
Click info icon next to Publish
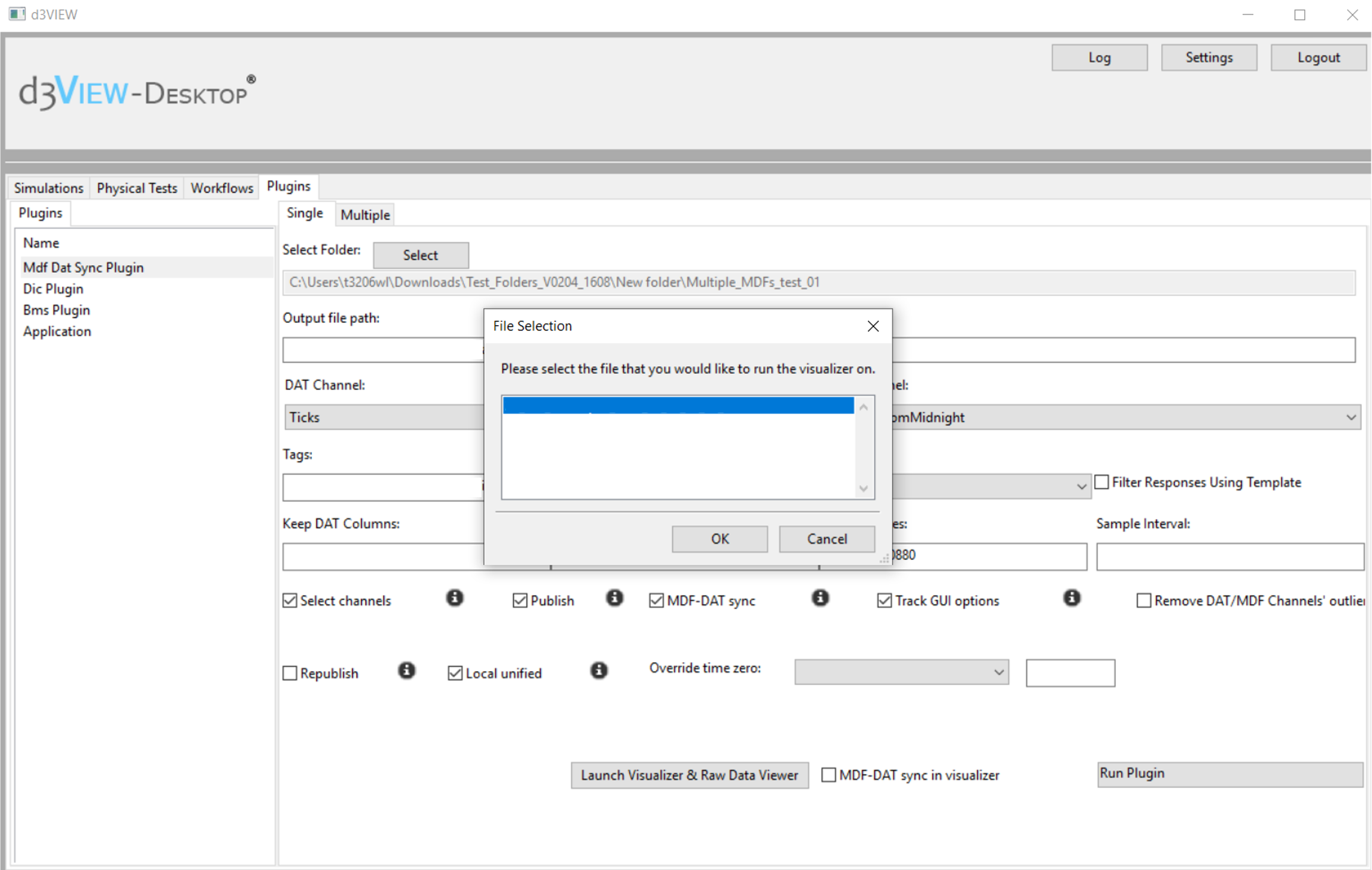614,598
